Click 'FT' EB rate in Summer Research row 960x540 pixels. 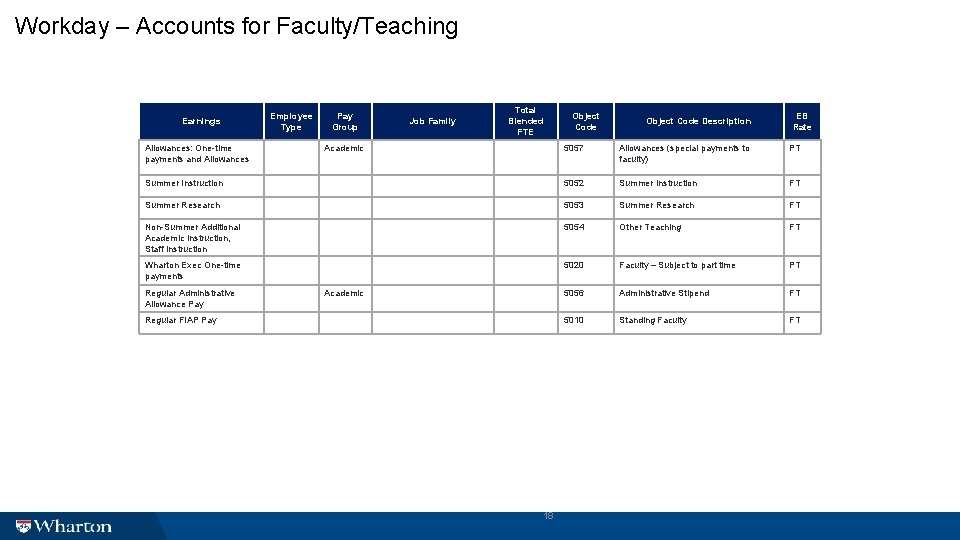795,205
